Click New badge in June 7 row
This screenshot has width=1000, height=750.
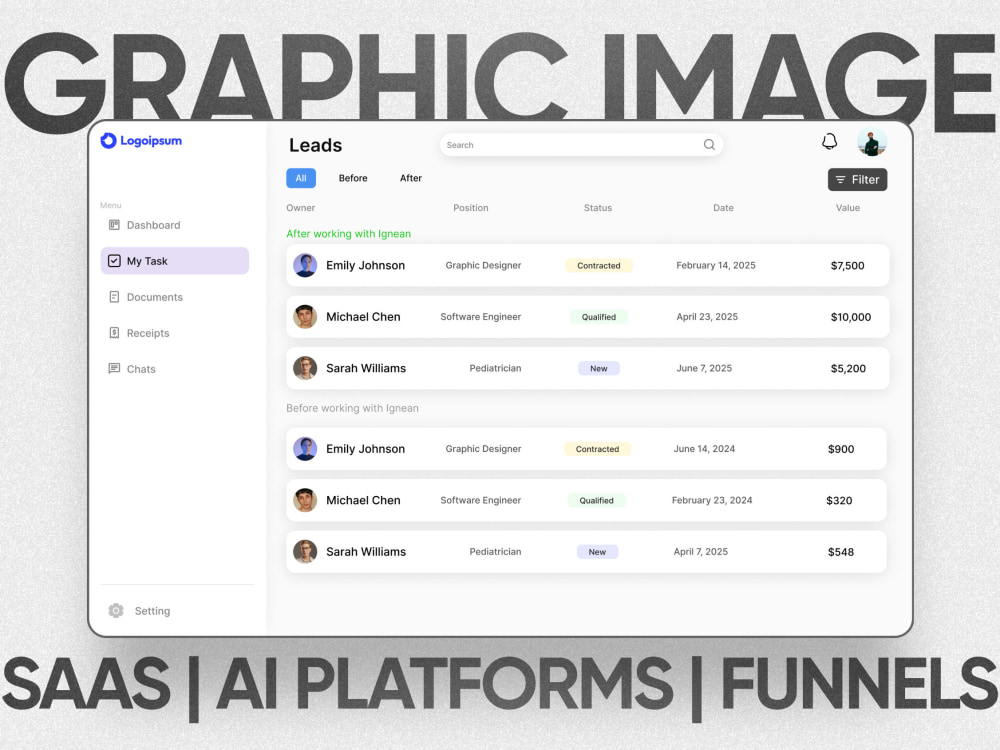pyautogui.click(x=599, y=369)
